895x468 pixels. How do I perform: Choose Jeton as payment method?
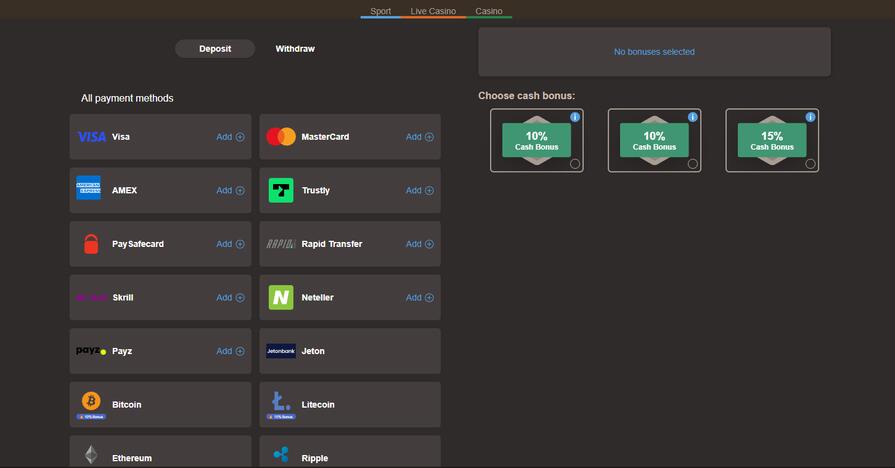click(x=349, y=351)
